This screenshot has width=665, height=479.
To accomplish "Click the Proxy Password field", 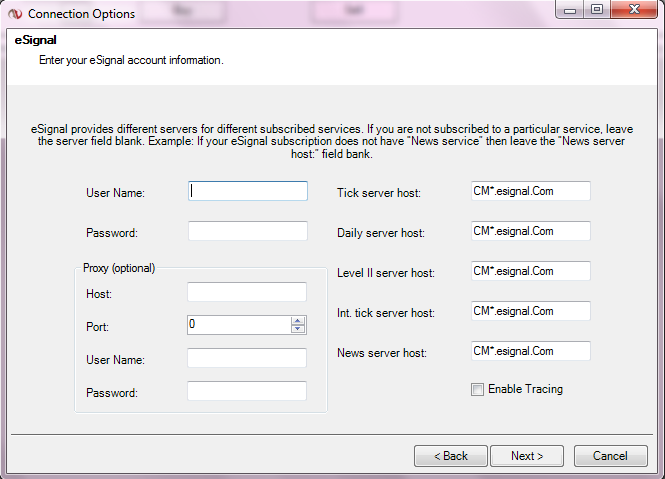I will pyautogui.click(x=247, y=391).
